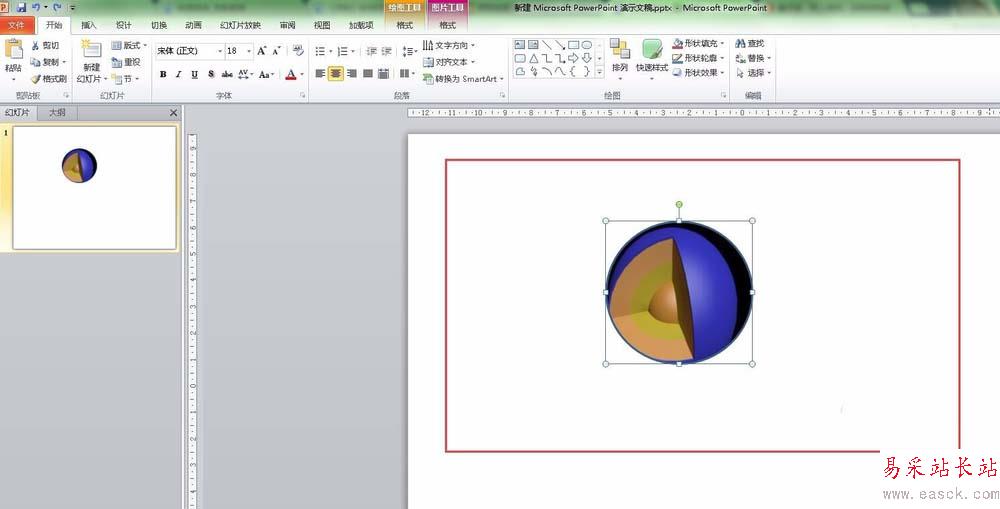Open the Replace (替换) dropdown
The width and height of the screenshot is (1000, 509).
[x=753, y=58]
